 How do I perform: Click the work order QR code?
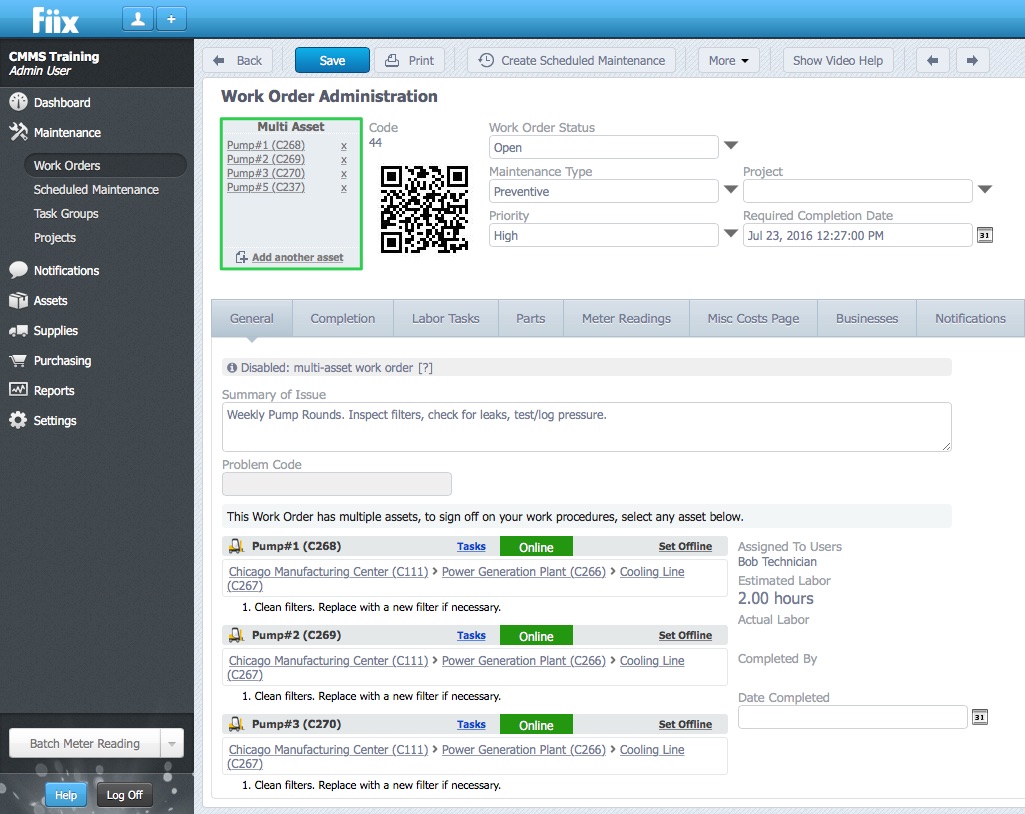point(424,209)
